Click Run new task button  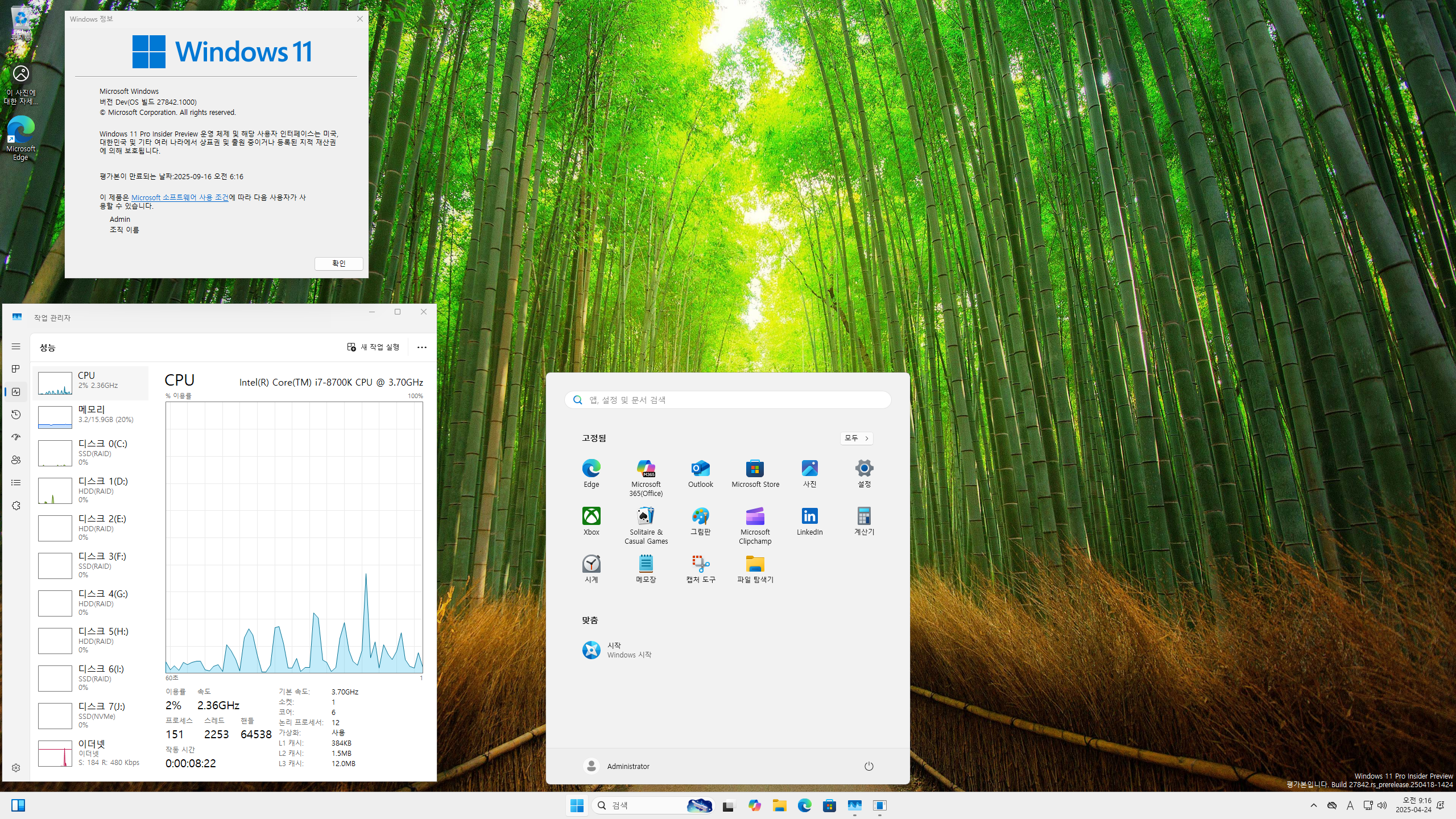374,347
